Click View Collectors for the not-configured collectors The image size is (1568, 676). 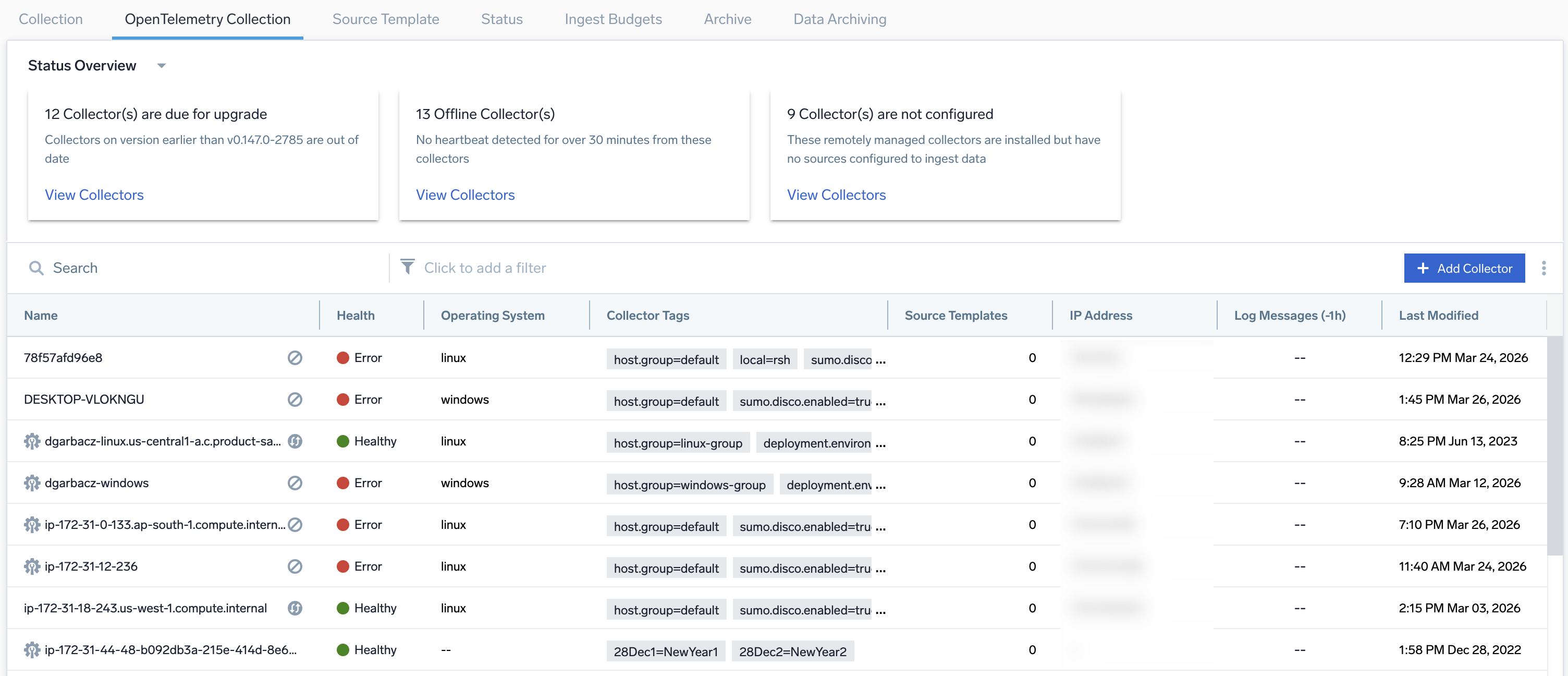click(836, 195)
